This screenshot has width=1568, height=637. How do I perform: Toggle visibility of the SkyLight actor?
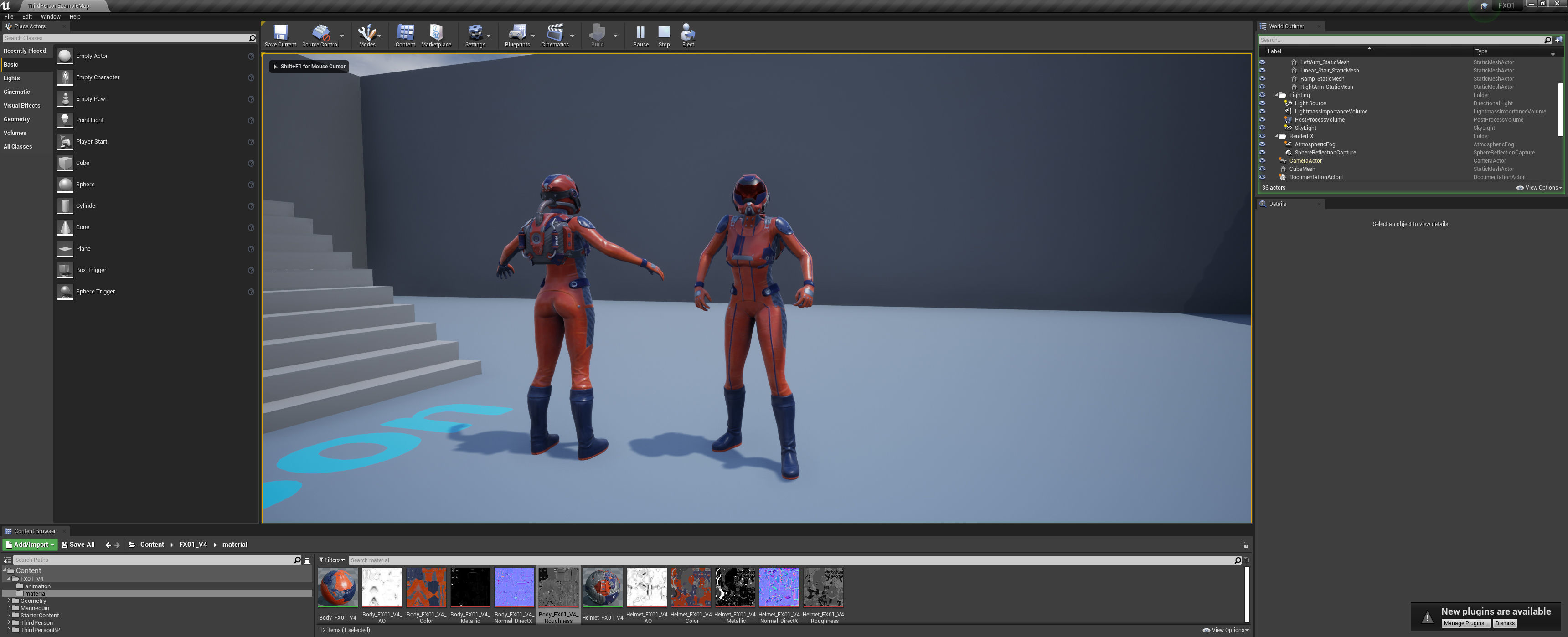pos(1262,128)
